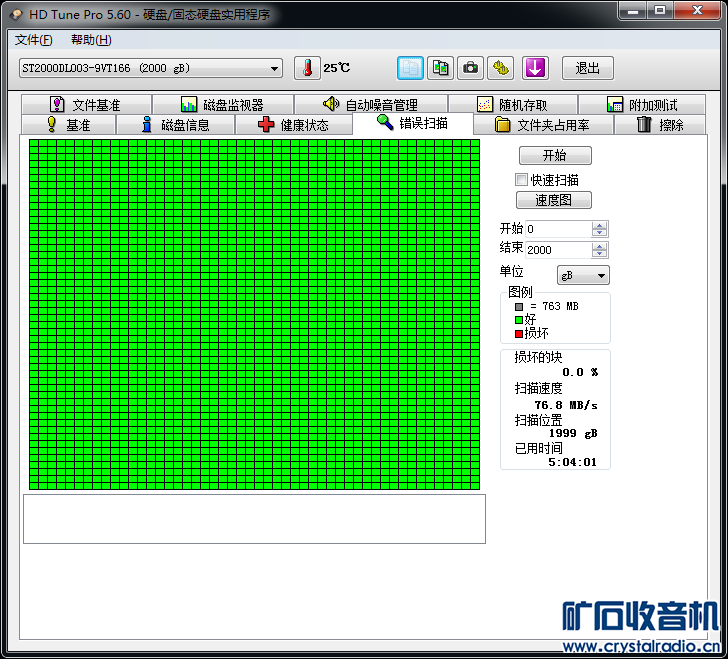Screen dimensions: 728x659
Task: Click the 5:04:01 elapsed time value
Action: [x=572, y=462]
